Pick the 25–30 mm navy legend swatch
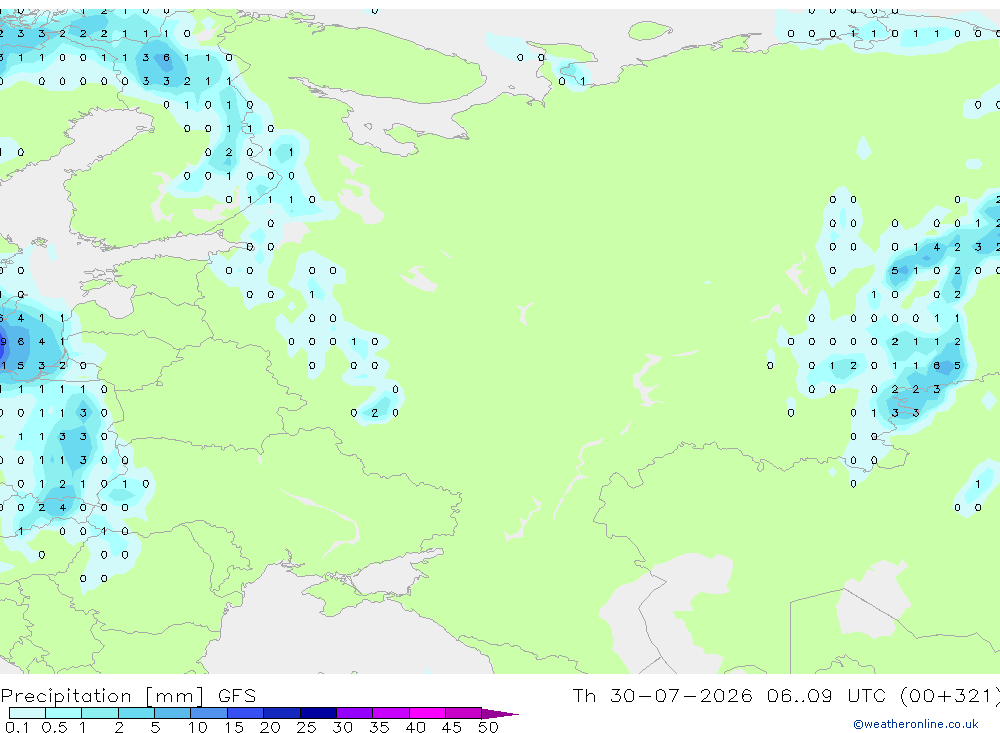The height and width of the screenshot is (733, 1000). (x=318, y=713)
